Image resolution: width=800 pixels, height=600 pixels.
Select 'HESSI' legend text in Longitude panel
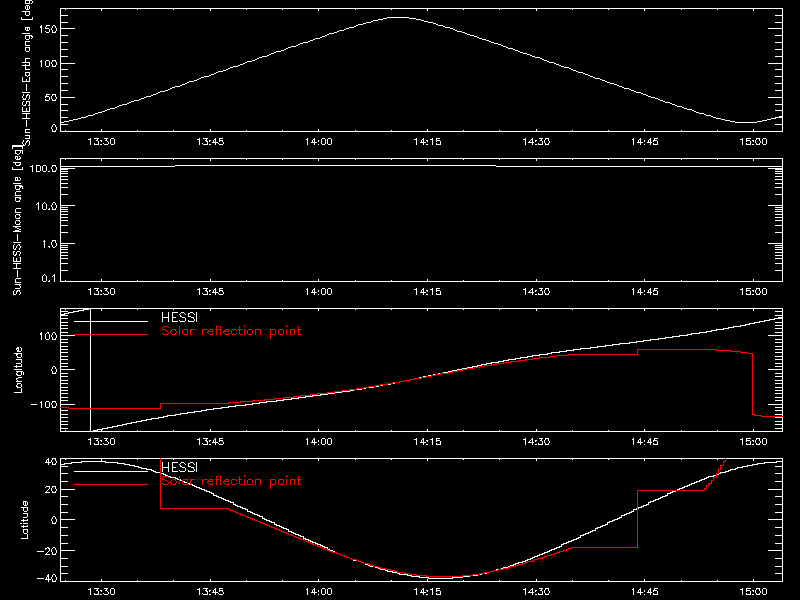tap(179, 317)
